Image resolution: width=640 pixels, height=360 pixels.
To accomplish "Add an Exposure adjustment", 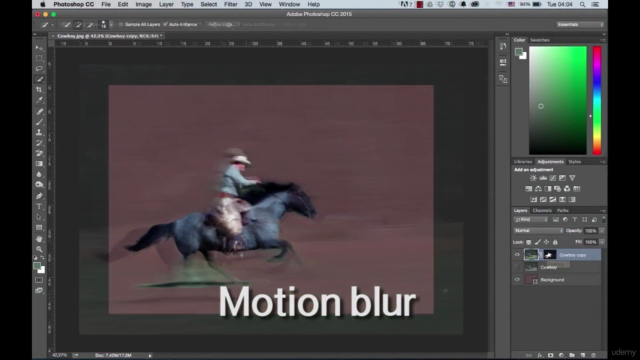I will click(x=562, y=178).
